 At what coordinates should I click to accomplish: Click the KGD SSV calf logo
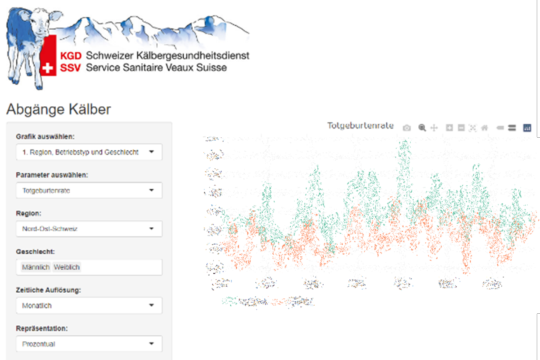(x=128, y=48)
